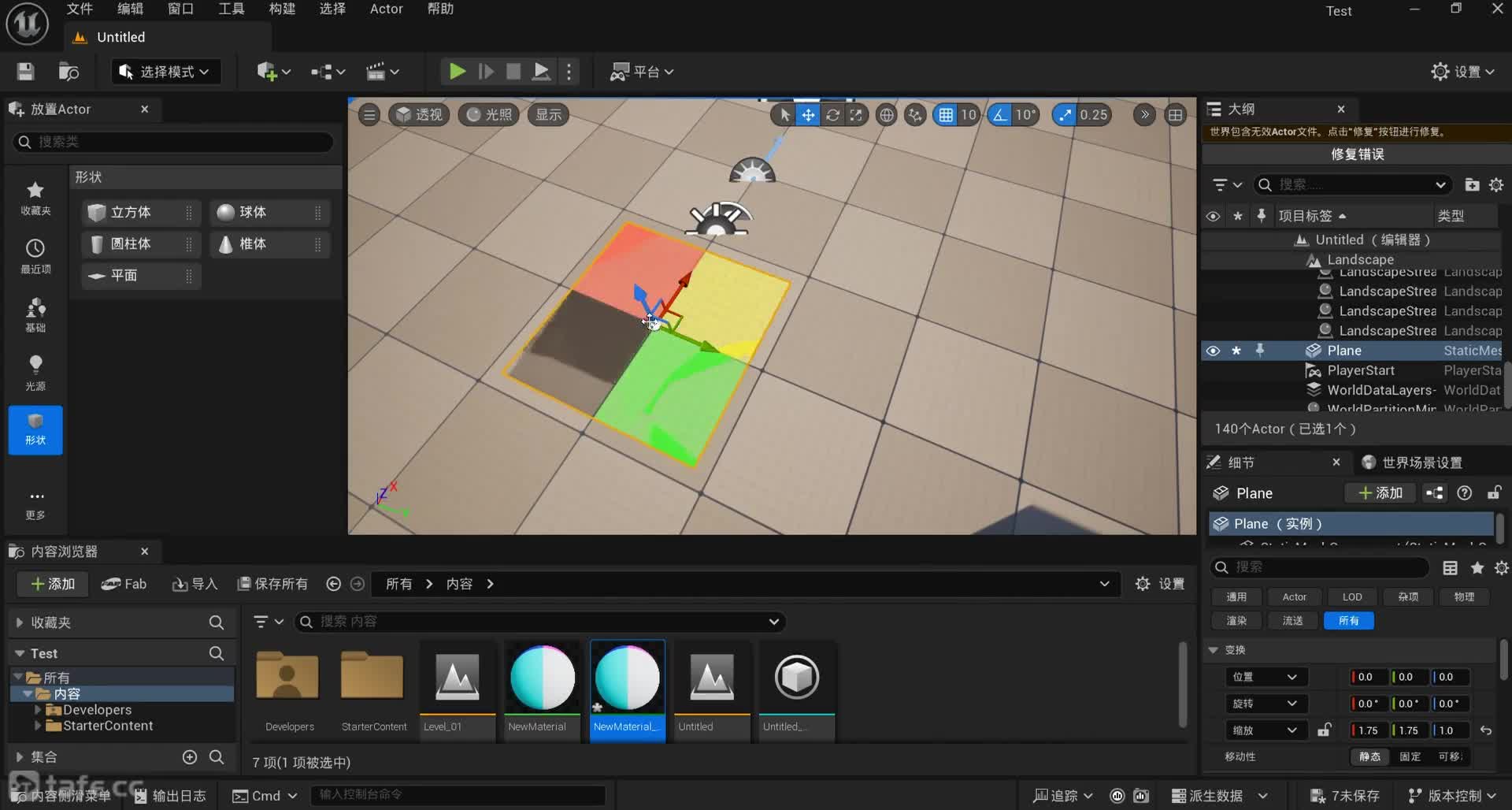Open viewport layout maximize icon

coord(1175,115)
